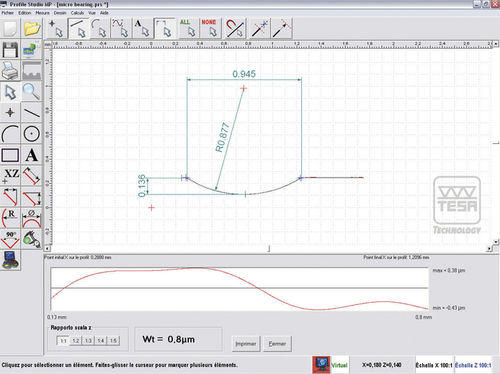Screen dimensions: 500x374
Task: Set z scale ratio to 1:2
Action: (x=76, y=341)
